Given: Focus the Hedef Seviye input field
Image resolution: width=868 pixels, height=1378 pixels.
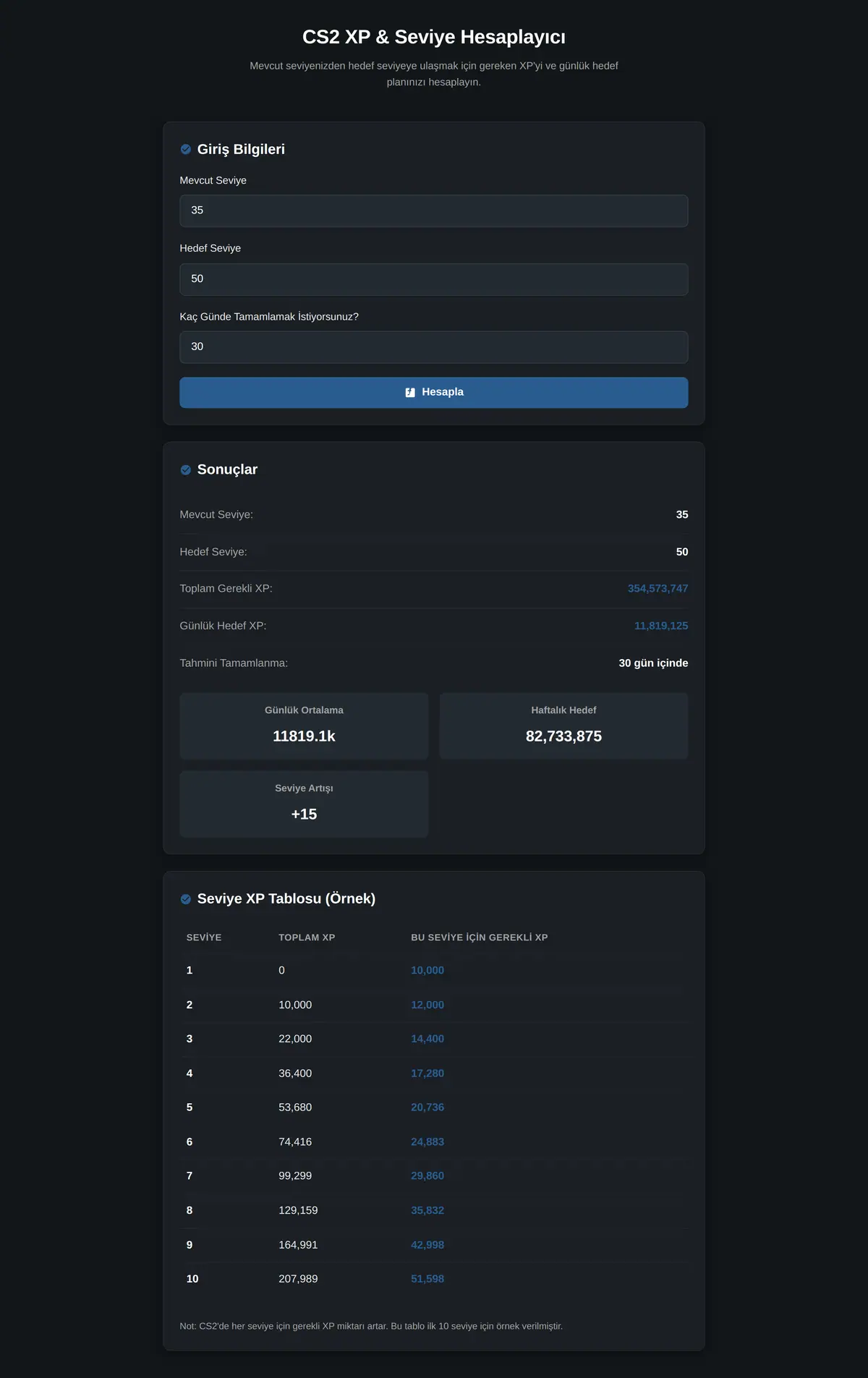Looking at the screenshot, I should pos(434,279).
